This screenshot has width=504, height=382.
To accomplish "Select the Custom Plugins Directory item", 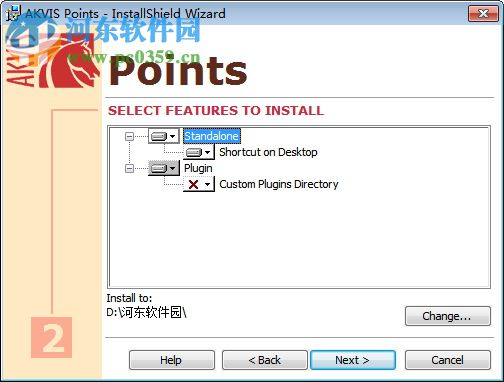I will pos(279,184).
